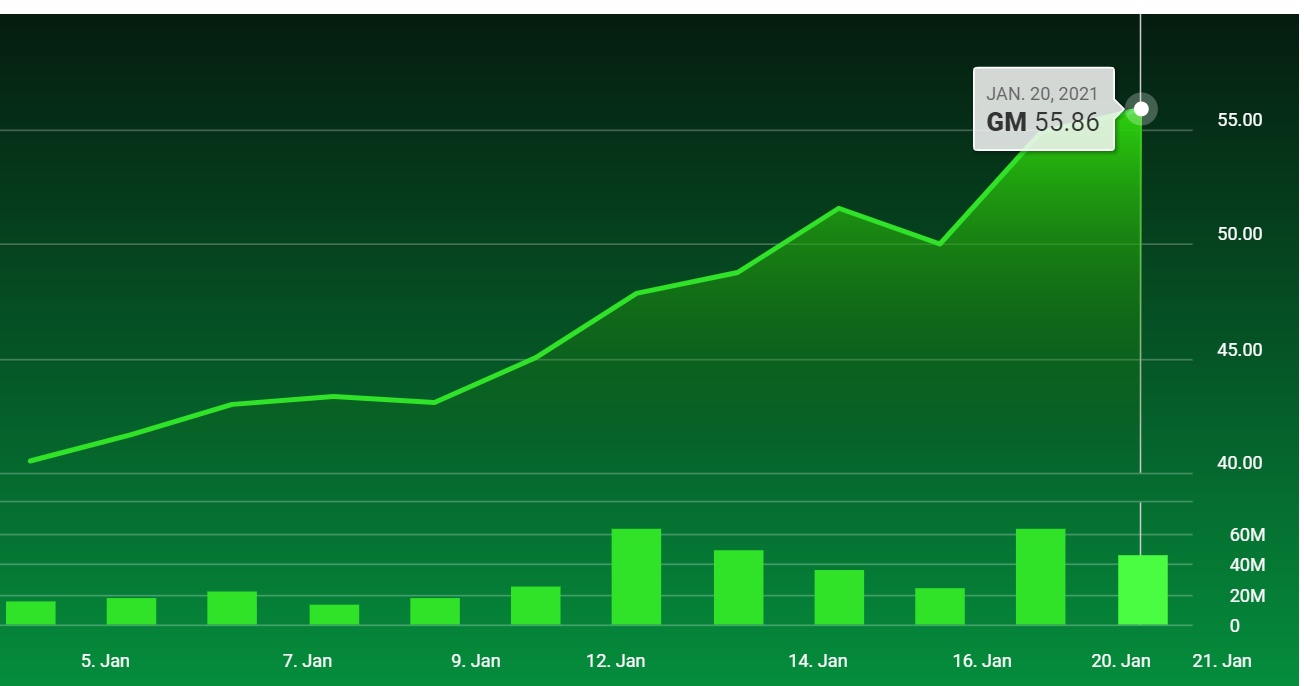
Task: Click the 45.00 price axis label
Action: (1240, 350)
